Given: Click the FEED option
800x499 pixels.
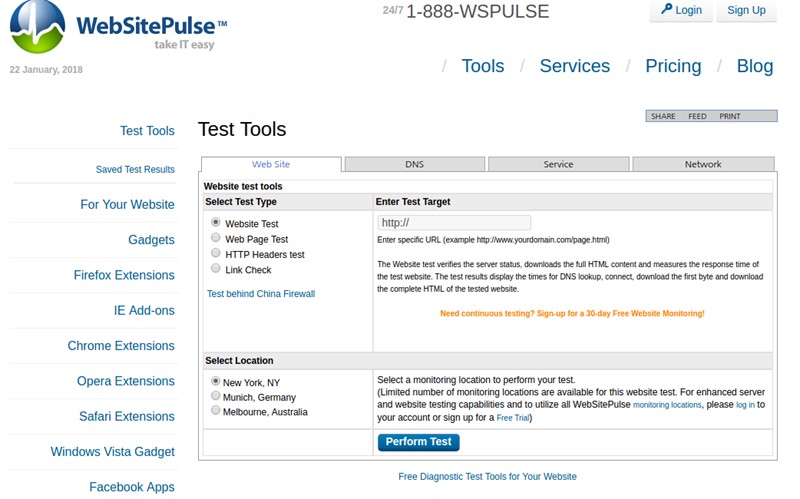Looking at the screenshot, I should click(697, 116).
